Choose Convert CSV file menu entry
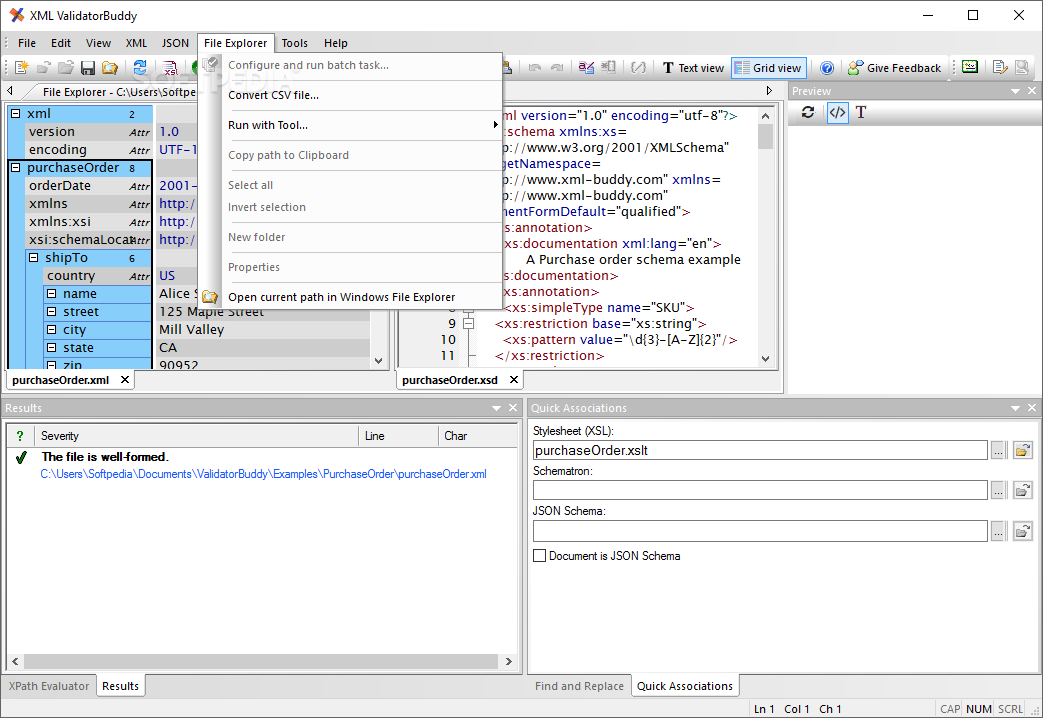The height and width of the screenshot is (718, 1043). pos(273,95)
